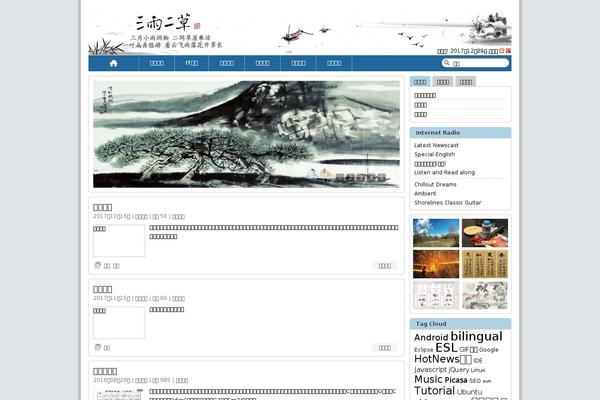Screen dimensions: 600x400
Task: Click the IDE tag
Action: point(478,361)
